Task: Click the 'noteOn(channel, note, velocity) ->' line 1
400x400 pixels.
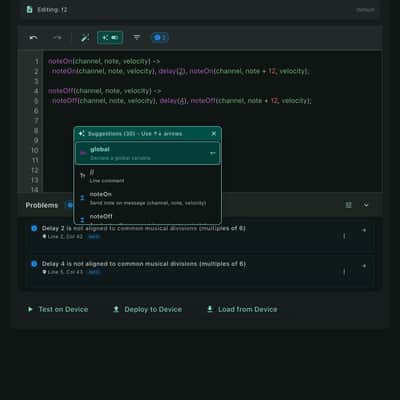Action: pyautogui.click(x=104, y=61)
